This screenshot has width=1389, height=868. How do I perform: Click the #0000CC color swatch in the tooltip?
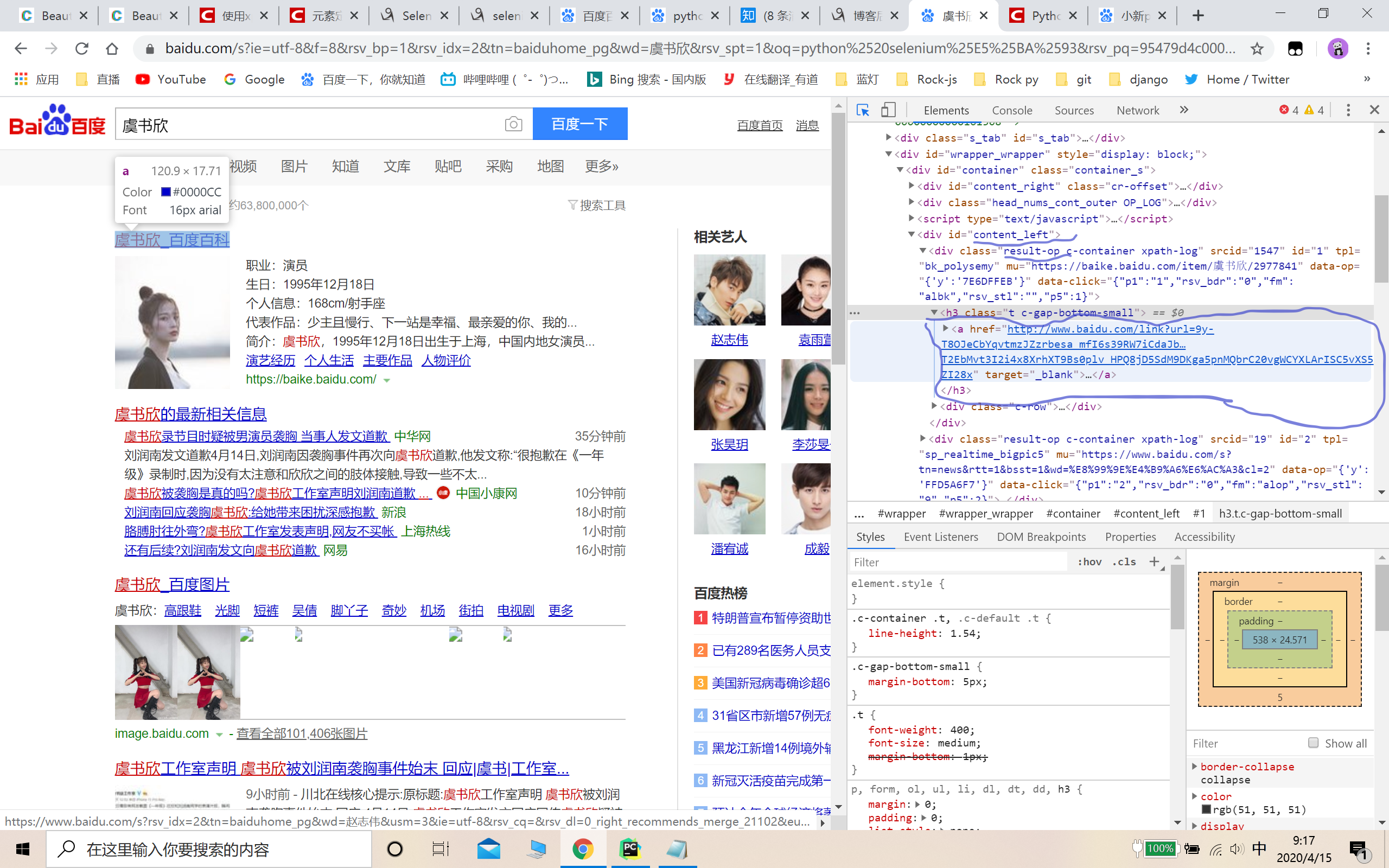click(166, 192)
